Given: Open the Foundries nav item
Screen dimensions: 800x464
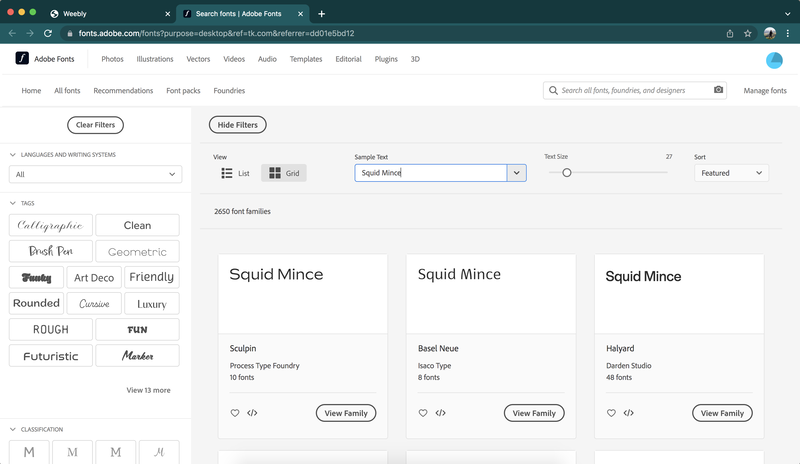Looking at the screenshot, I should pos(229,90).
